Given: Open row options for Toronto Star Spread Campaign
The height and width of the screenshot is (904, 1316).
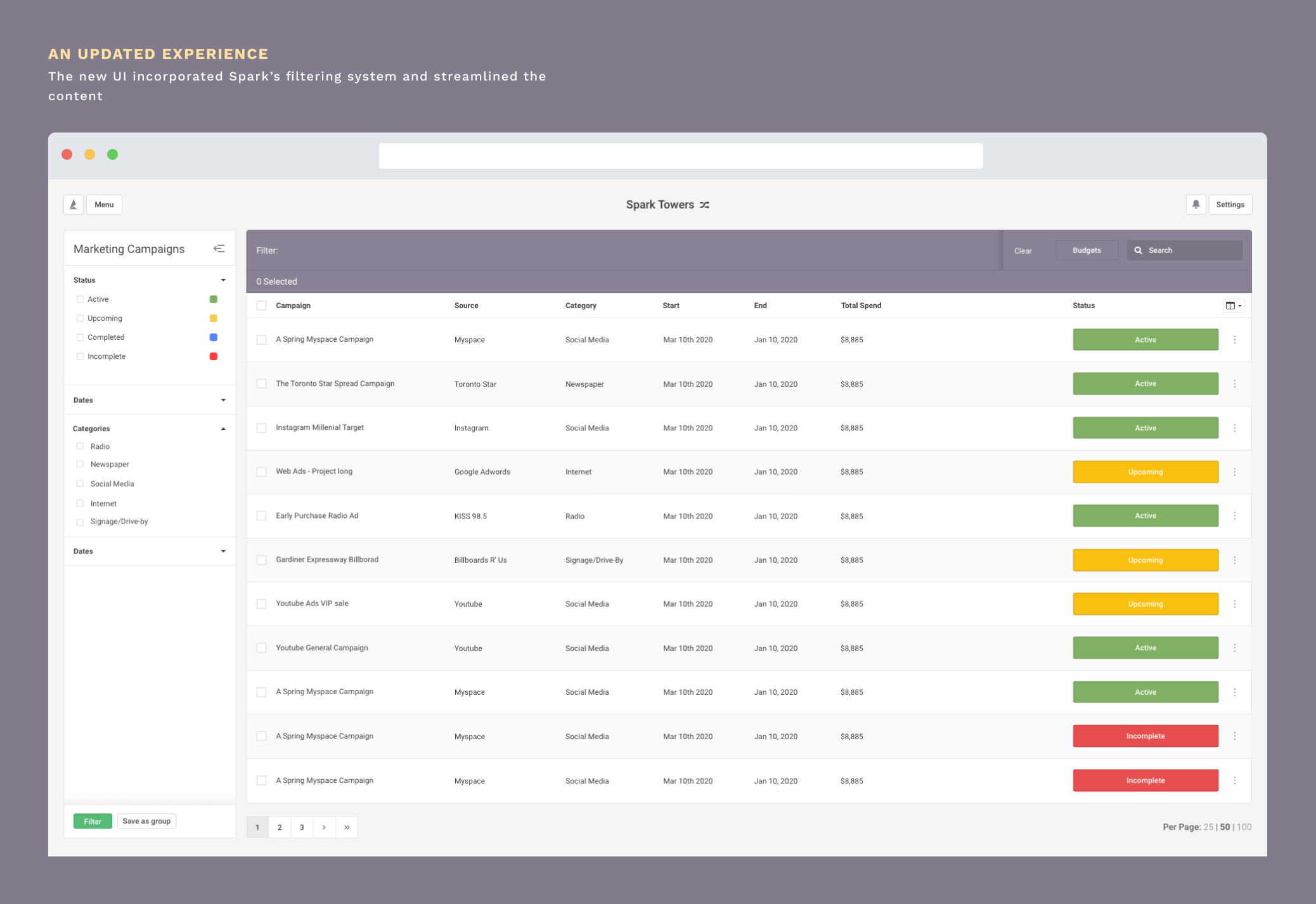Looking at the screenshot, I should coord(1234,384).
